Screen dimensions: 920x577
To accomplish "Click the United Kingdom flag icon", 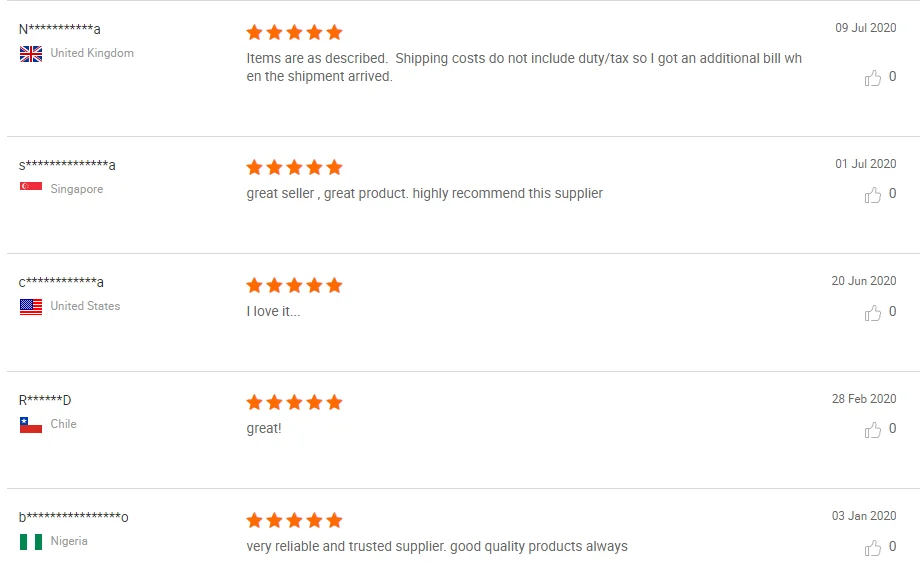I will [31, 54].
